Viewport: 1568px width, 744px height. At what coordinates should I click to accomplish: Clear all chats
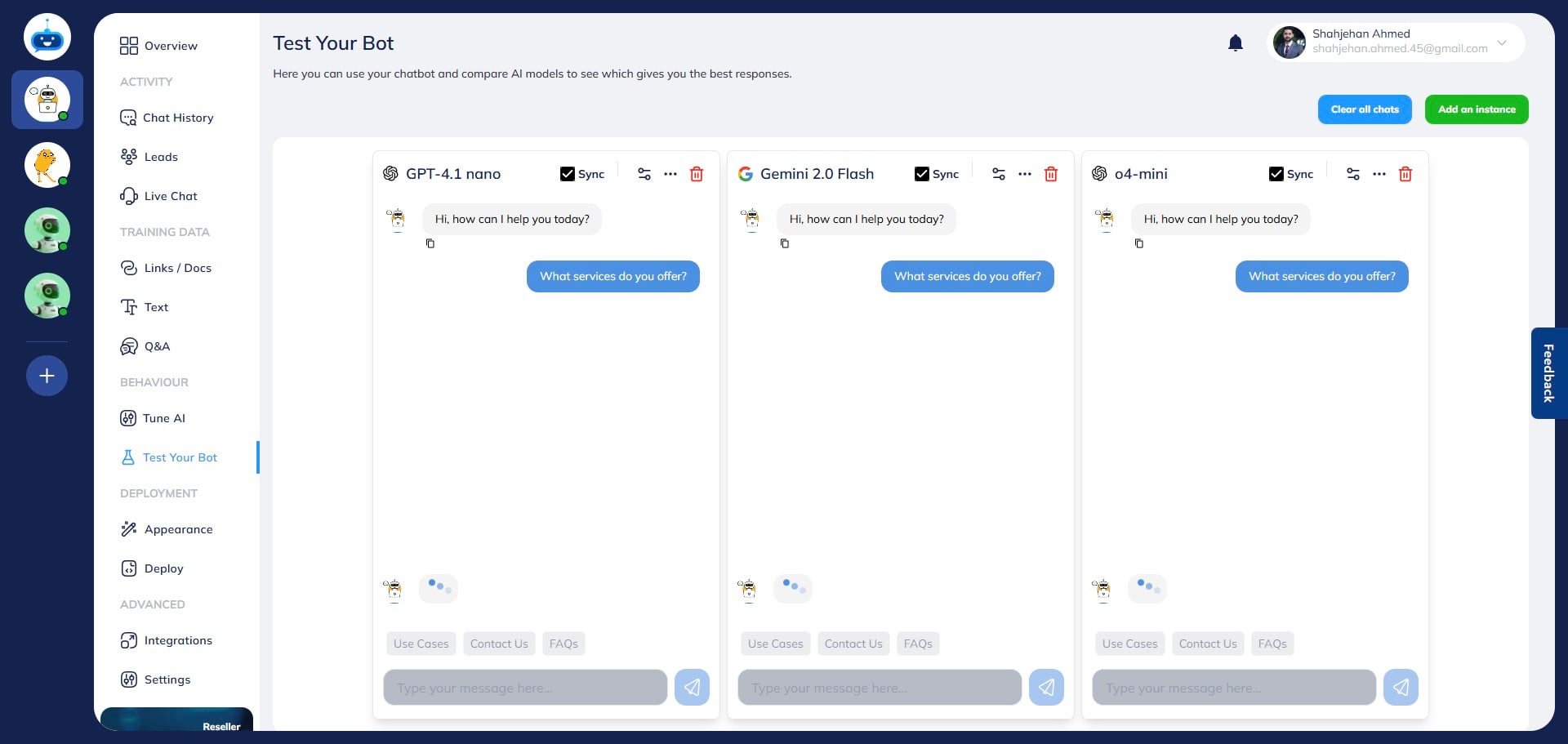(x=1364, y=109)
